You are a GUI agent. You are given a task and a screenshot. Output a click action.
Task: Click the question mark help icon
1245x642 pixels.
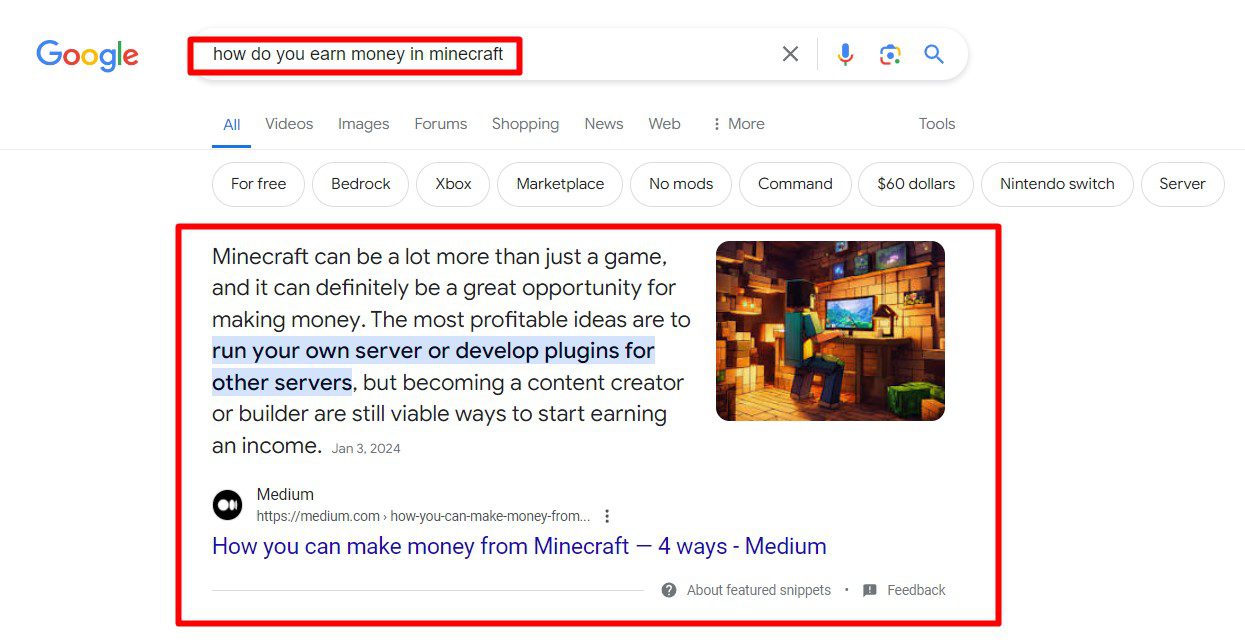click(669, 590)
